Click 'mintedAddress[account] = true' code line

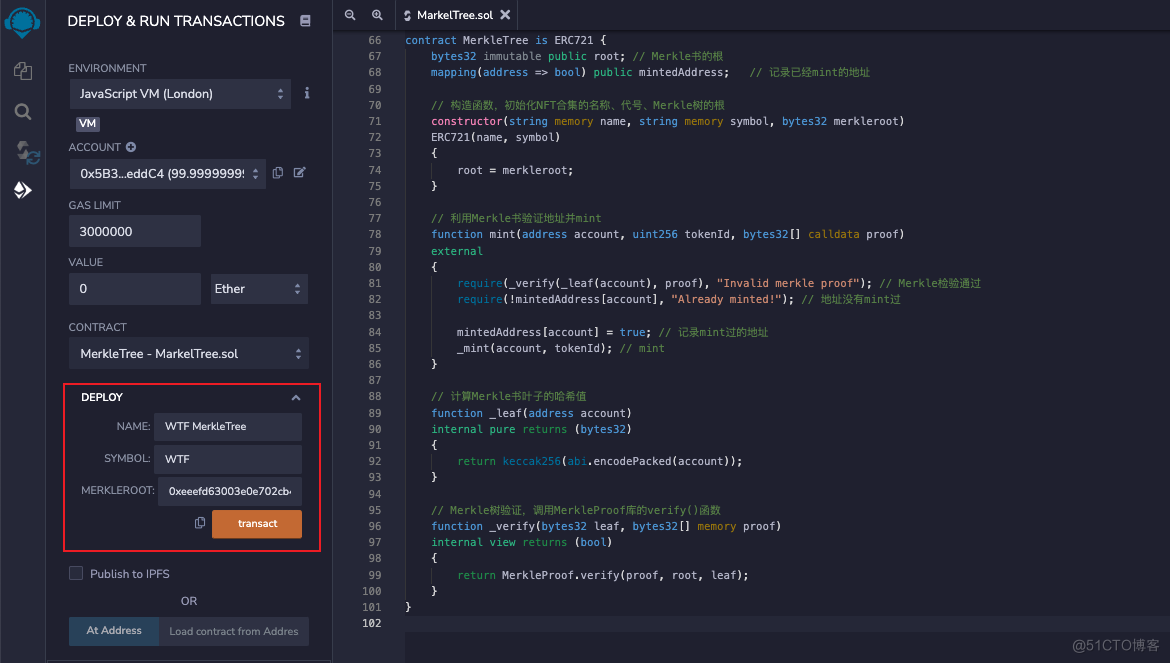pyautogui.click(x=552, y=332)
